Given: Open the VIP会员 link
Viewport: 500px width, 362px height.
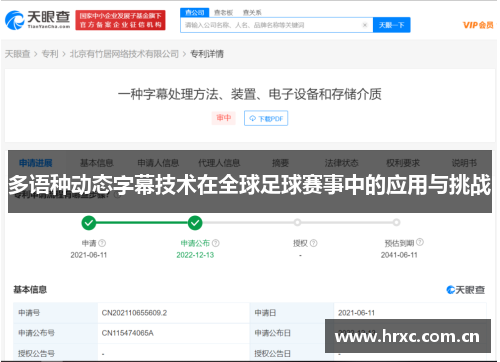Looking at the screenshot, I should click(478, 25).
